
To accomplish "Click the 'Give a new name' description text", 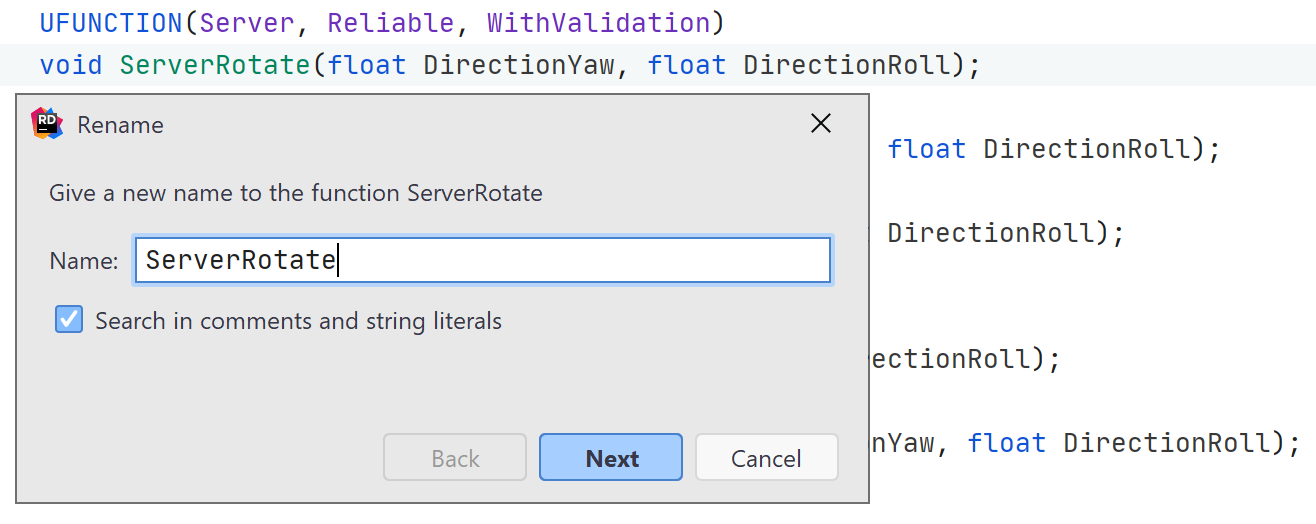I will [295, 193].
